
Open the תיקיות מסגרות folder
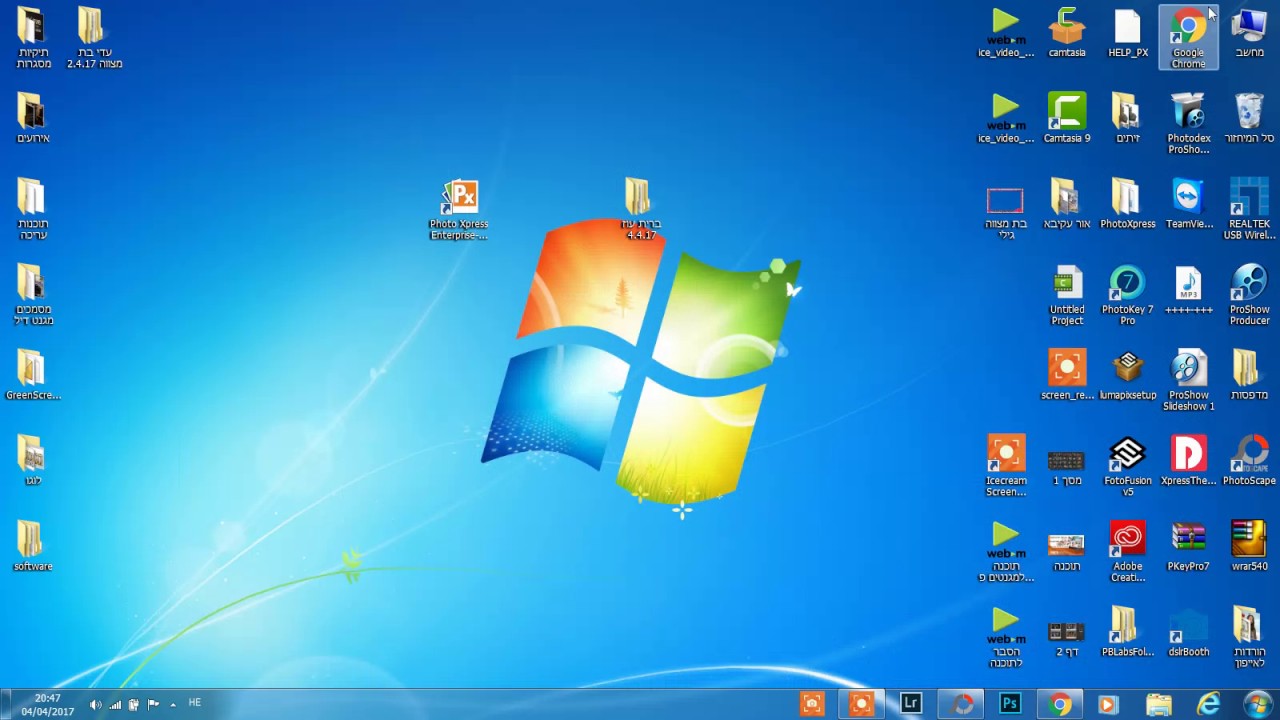click(33, 38)
